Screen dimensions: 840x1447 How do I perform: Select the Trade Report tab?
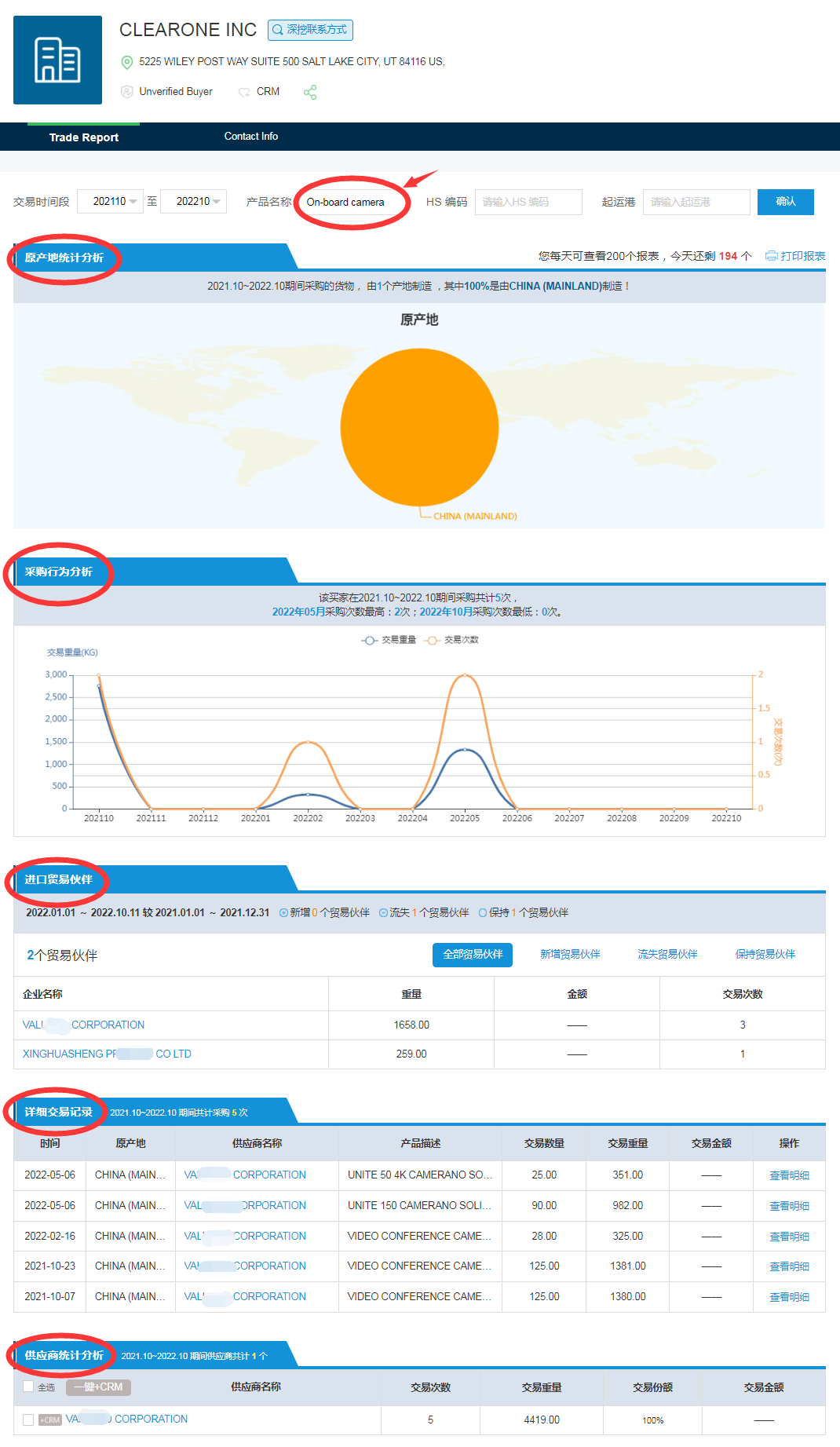[x=83, y=137]
